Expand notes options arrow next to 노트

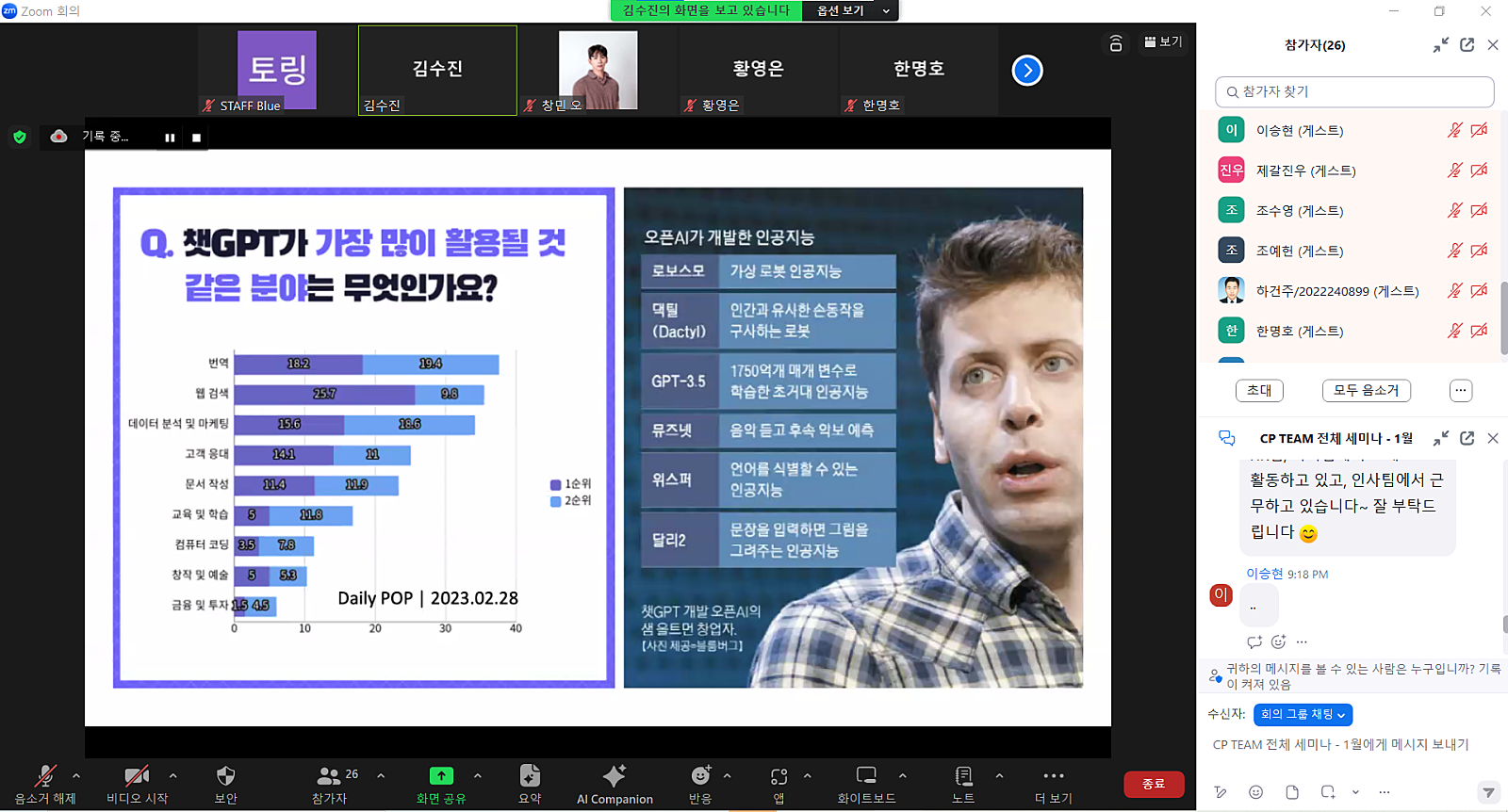pyautogui.click(x=999, y=775)
